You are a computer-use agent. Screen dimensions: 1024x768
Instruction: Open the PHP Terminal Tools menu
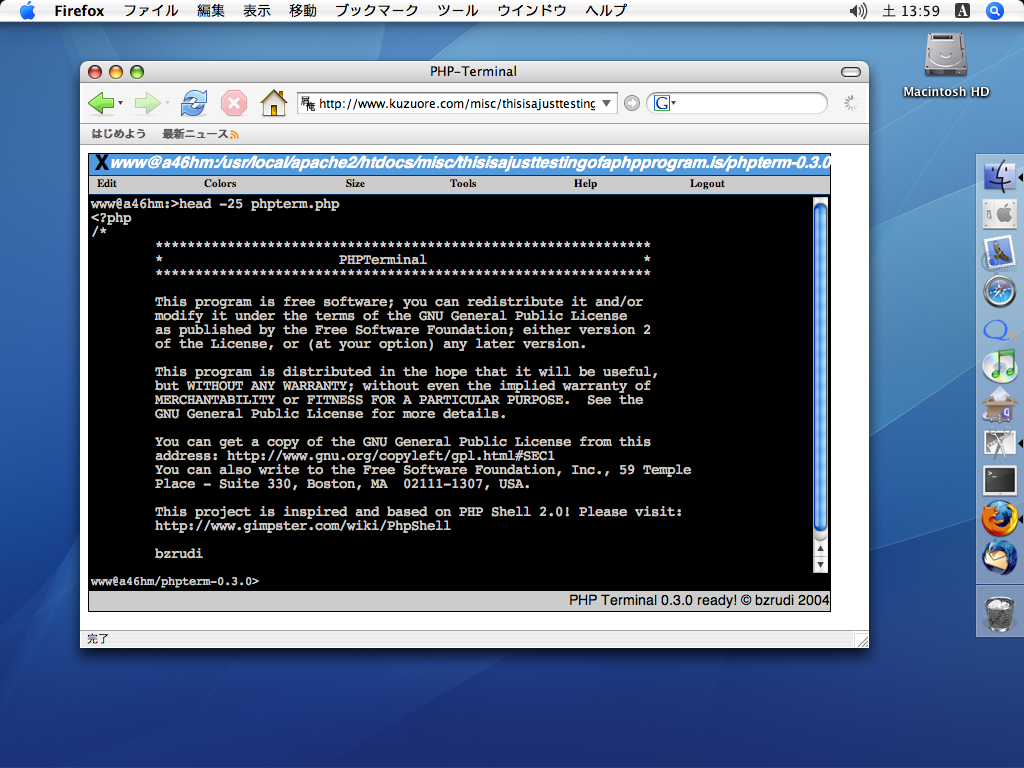click(x=463, y=184)
